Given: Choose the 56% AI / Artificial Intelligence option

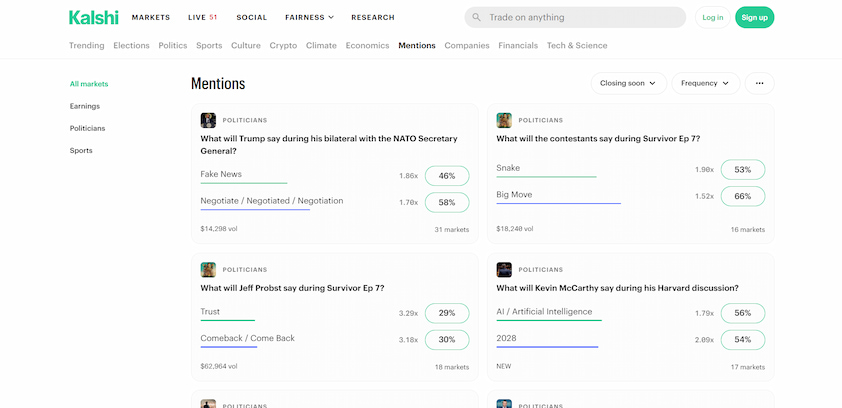Looking at the screenshot, I should coord(743,313).
